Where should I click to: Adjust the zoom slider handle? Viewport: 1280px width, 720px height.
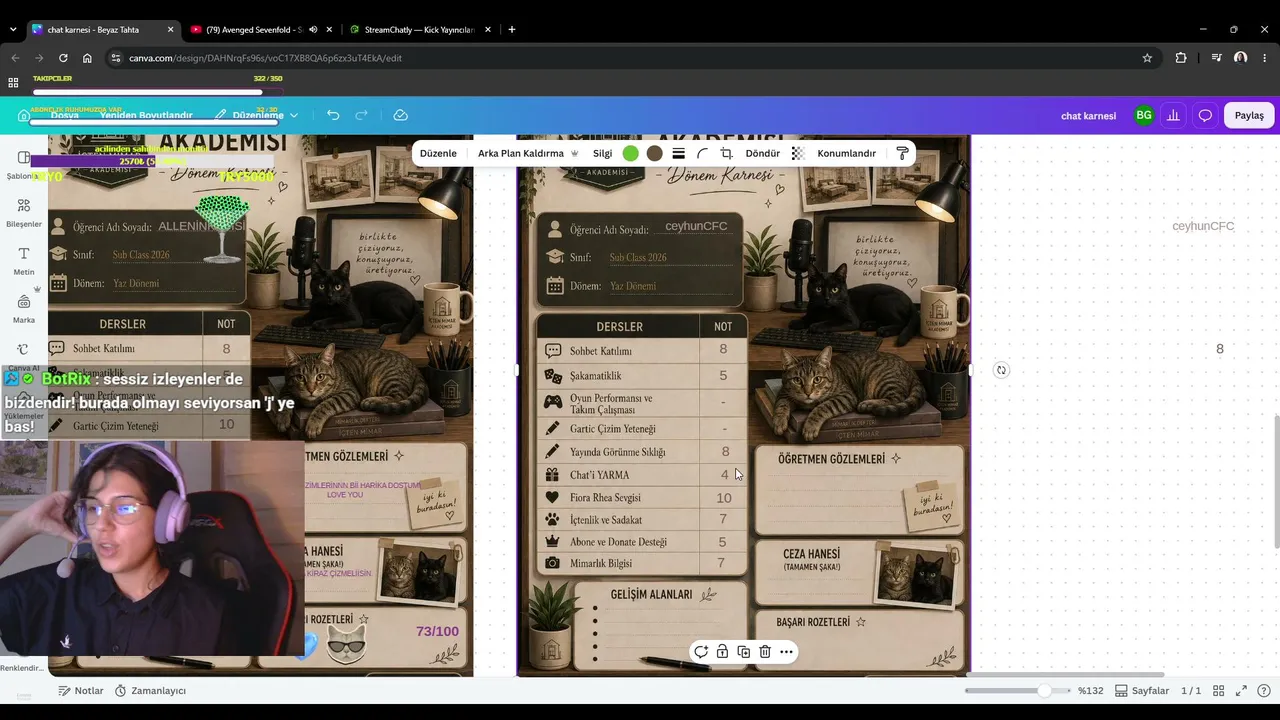1044,691
